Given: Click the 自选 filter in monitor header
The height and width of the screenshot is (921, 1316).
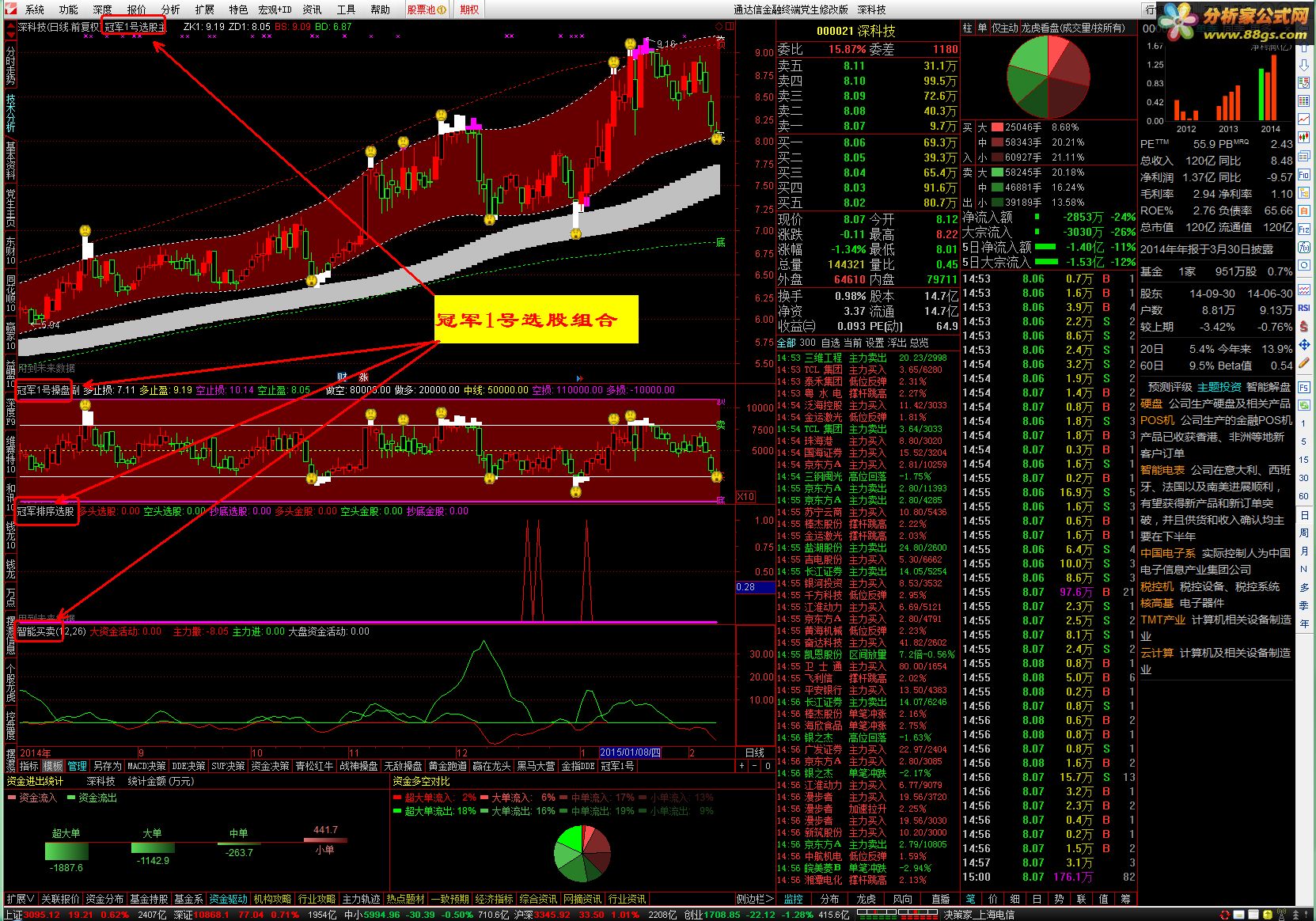Looking at the screenshot, I should point(830,343).
